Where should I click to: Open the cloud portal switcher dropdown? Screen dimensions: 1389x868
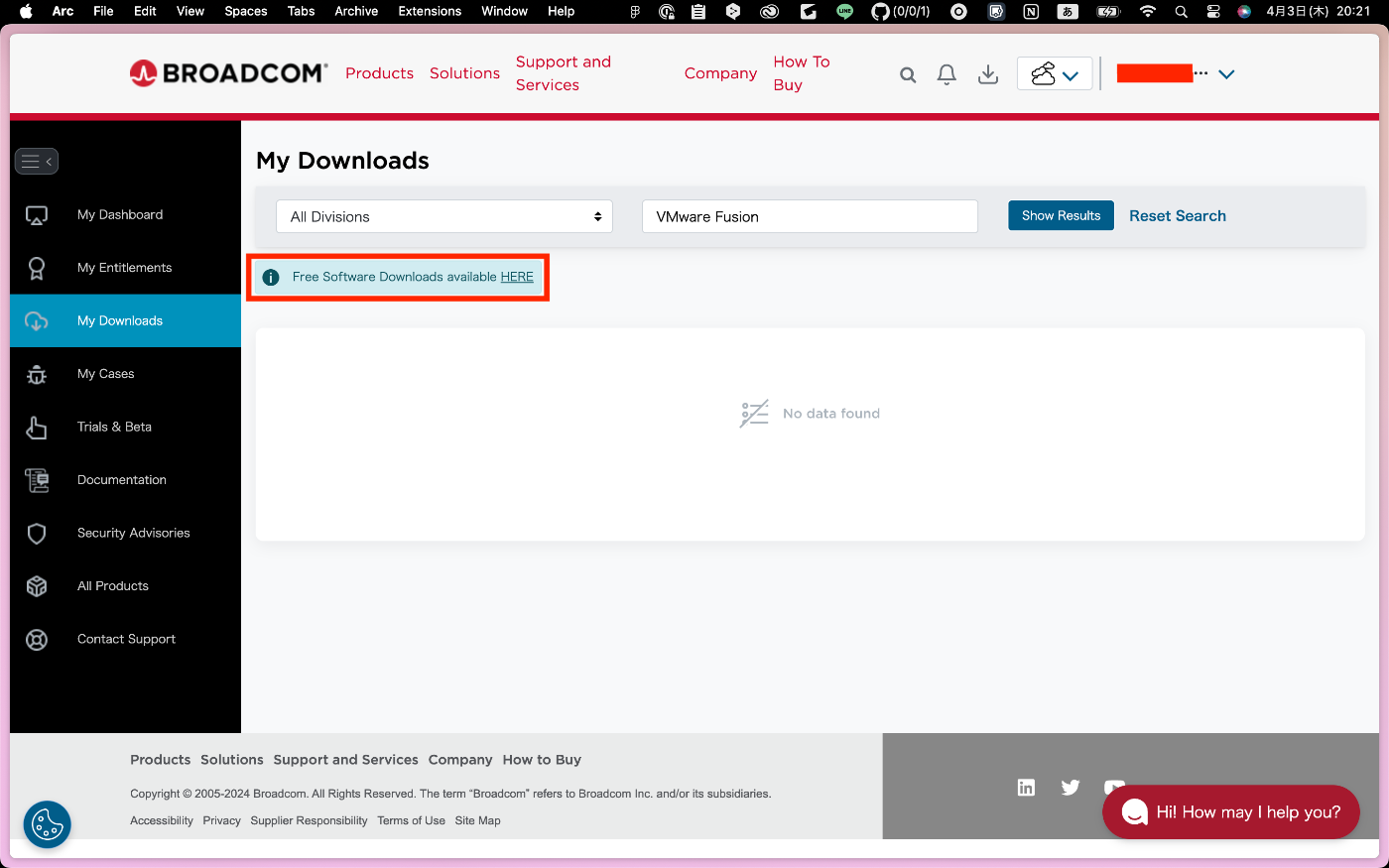pyautogui.click(x=1055, y=74)
